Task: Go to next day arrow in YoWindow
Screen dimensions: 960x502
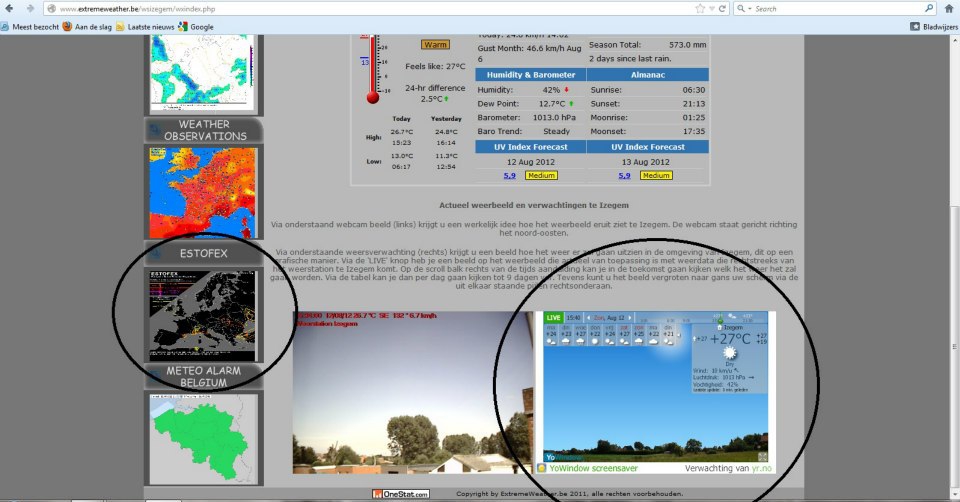Action: click(x=629, y=318)
